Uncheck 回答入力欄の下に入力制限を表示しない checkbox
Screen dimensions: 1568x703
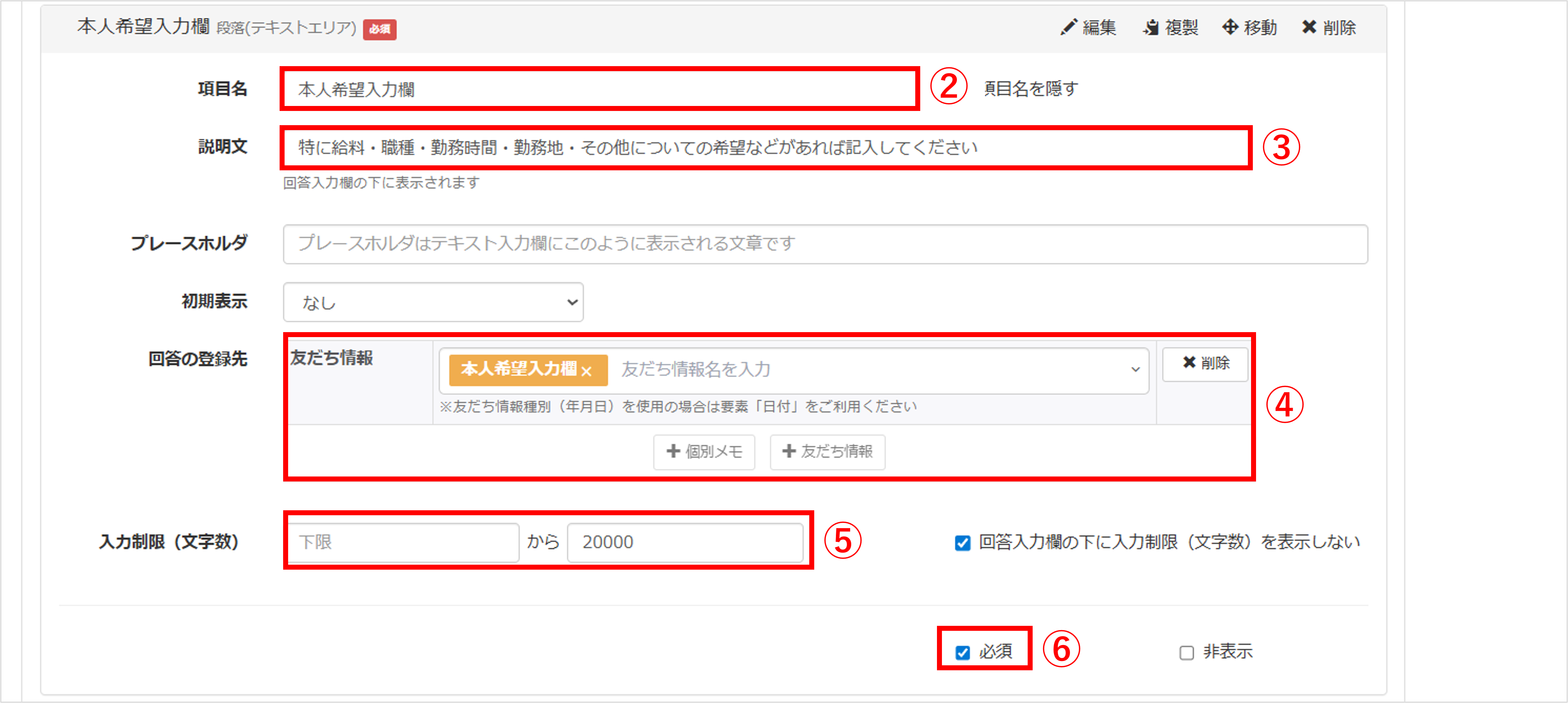point(962,542)
